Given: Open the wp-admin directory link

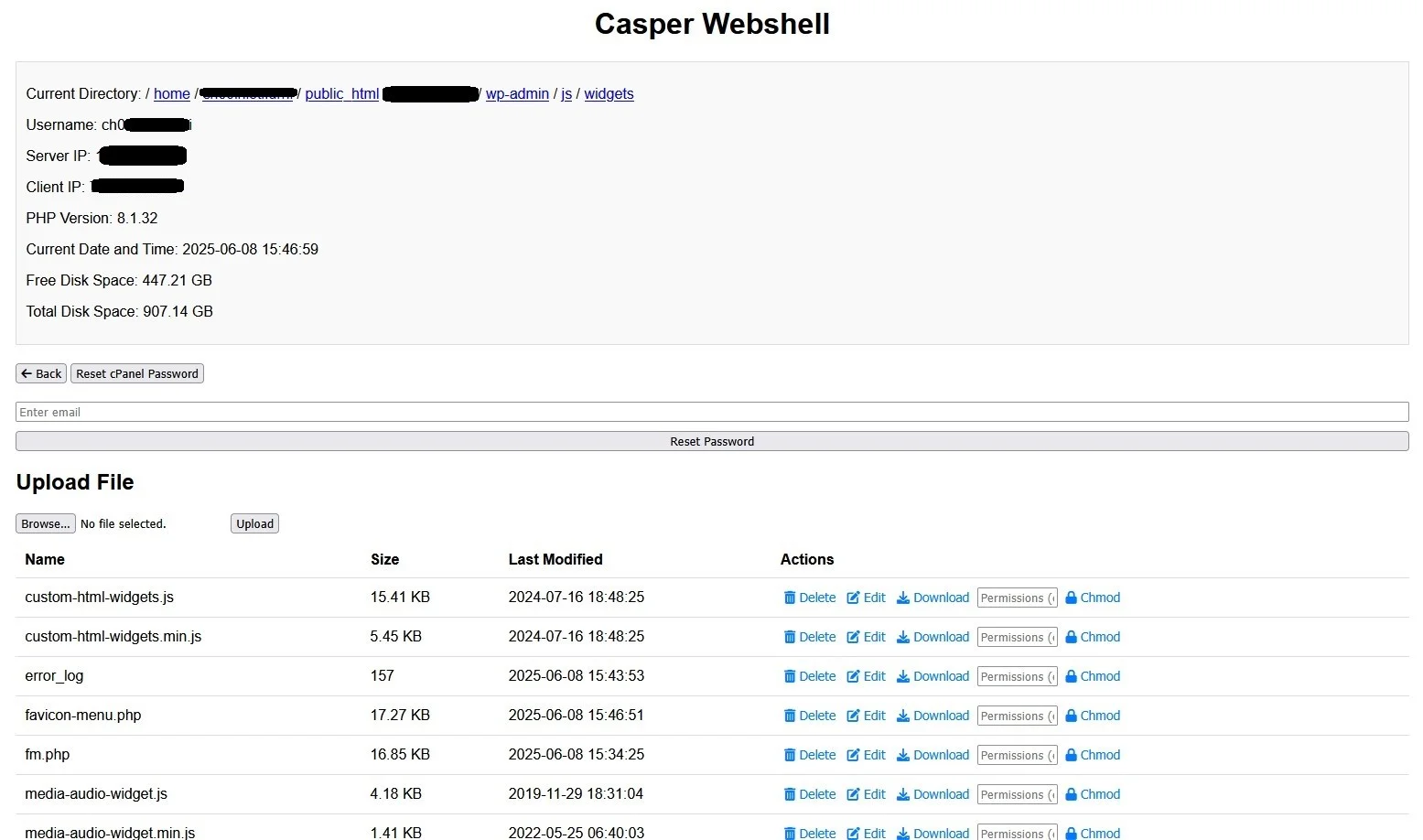Looking at the screenshot, I should (517, 93).
